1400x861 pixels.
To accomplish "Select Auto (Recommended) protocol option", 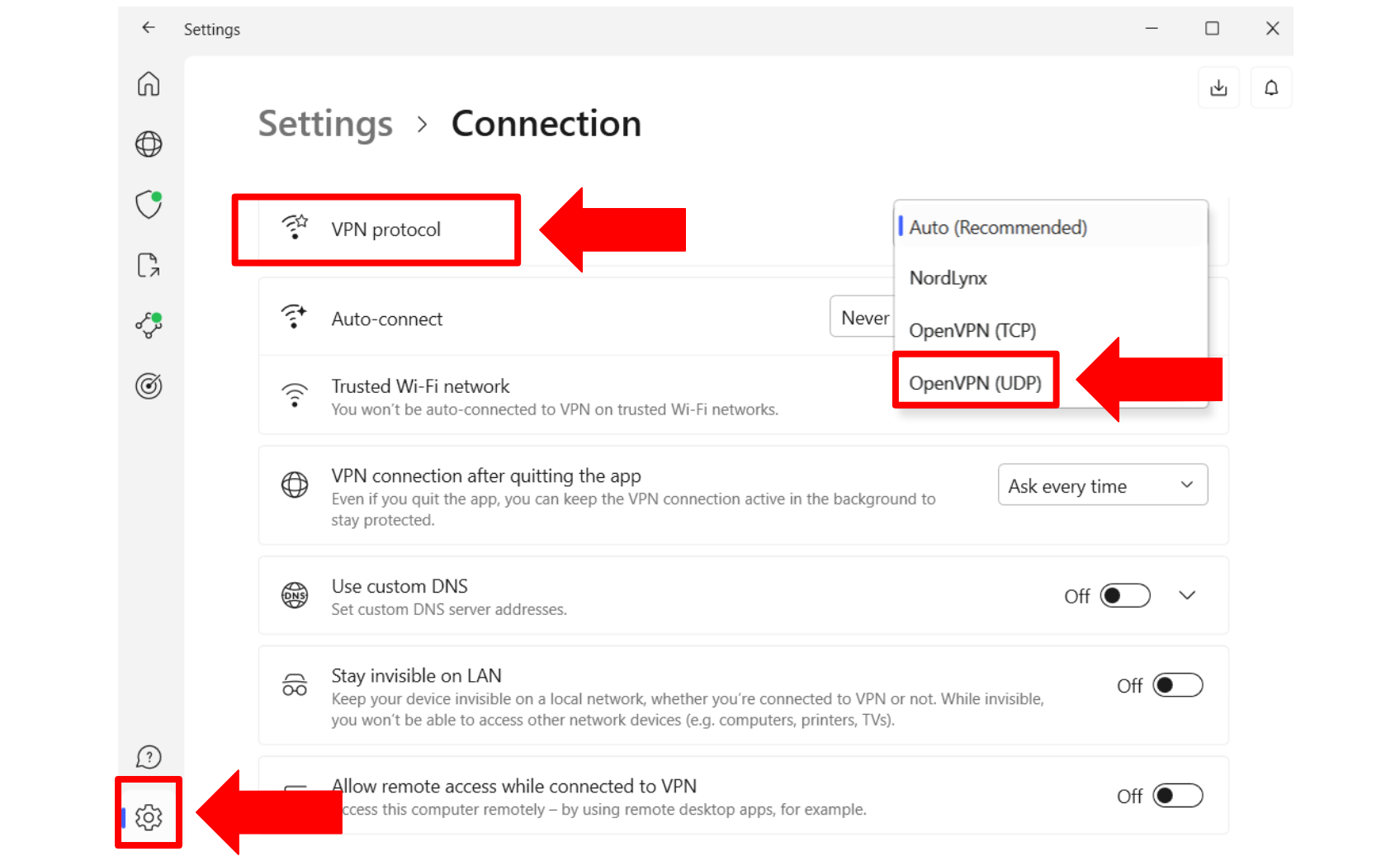I will click(1051, 227).
